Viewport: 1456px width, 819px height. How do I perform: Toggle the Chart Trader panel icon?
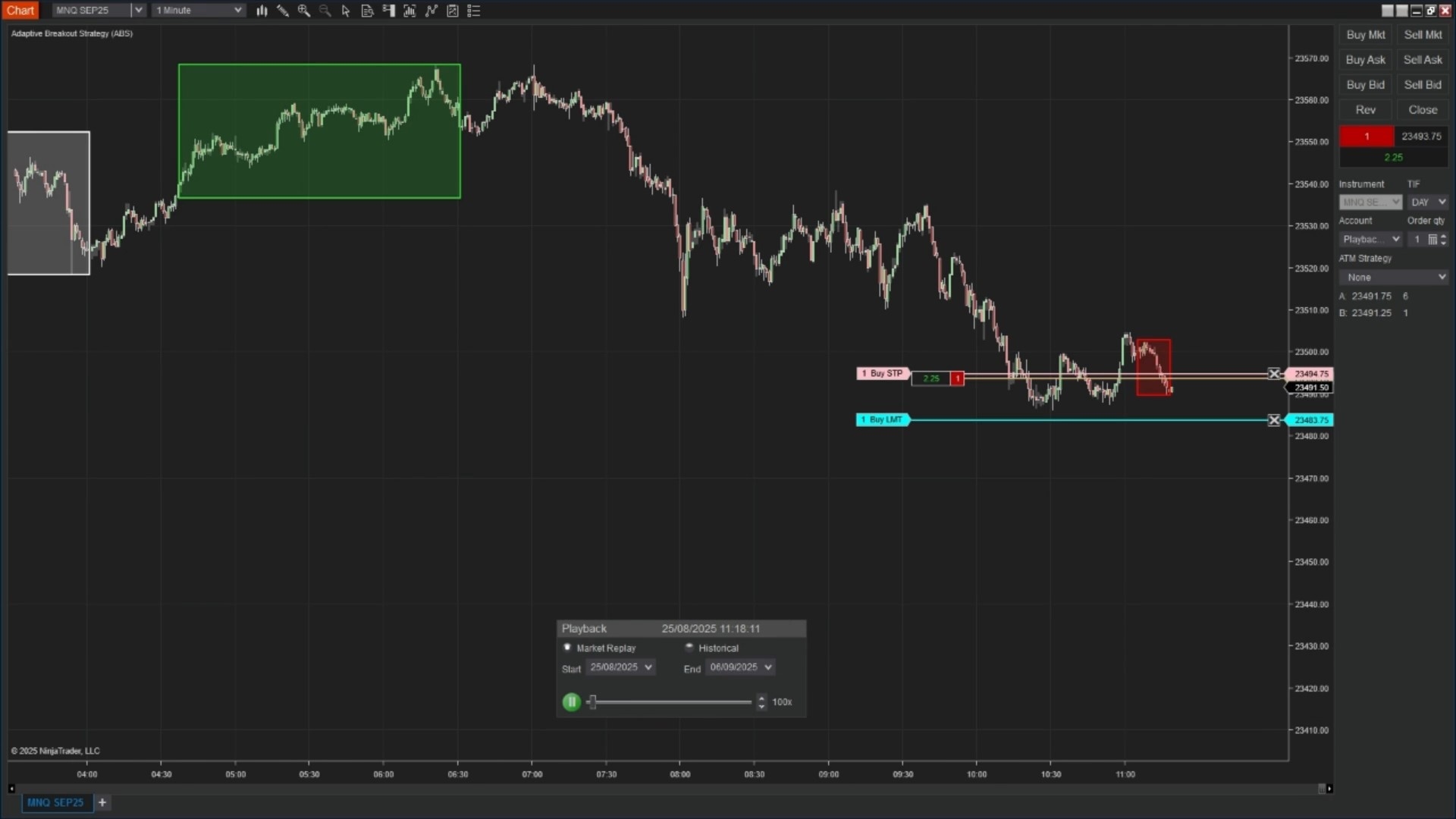click(389, 11)
